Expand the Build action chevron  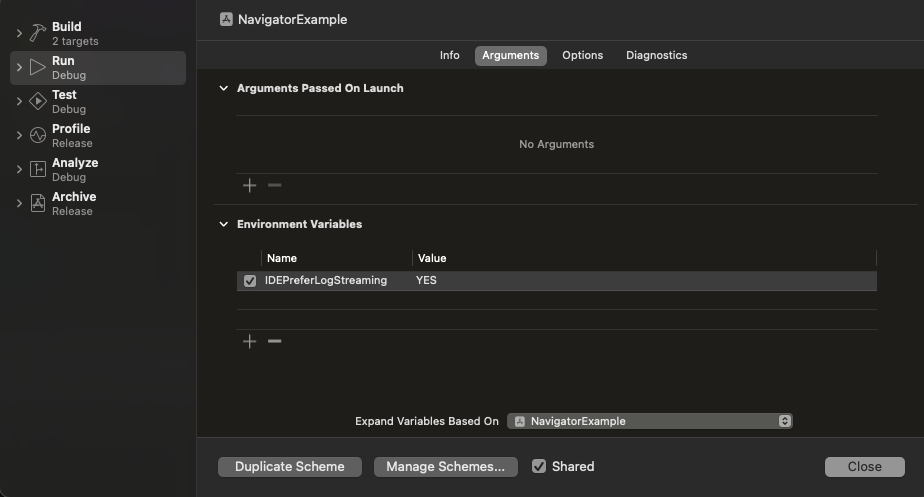tap(19, 34)
